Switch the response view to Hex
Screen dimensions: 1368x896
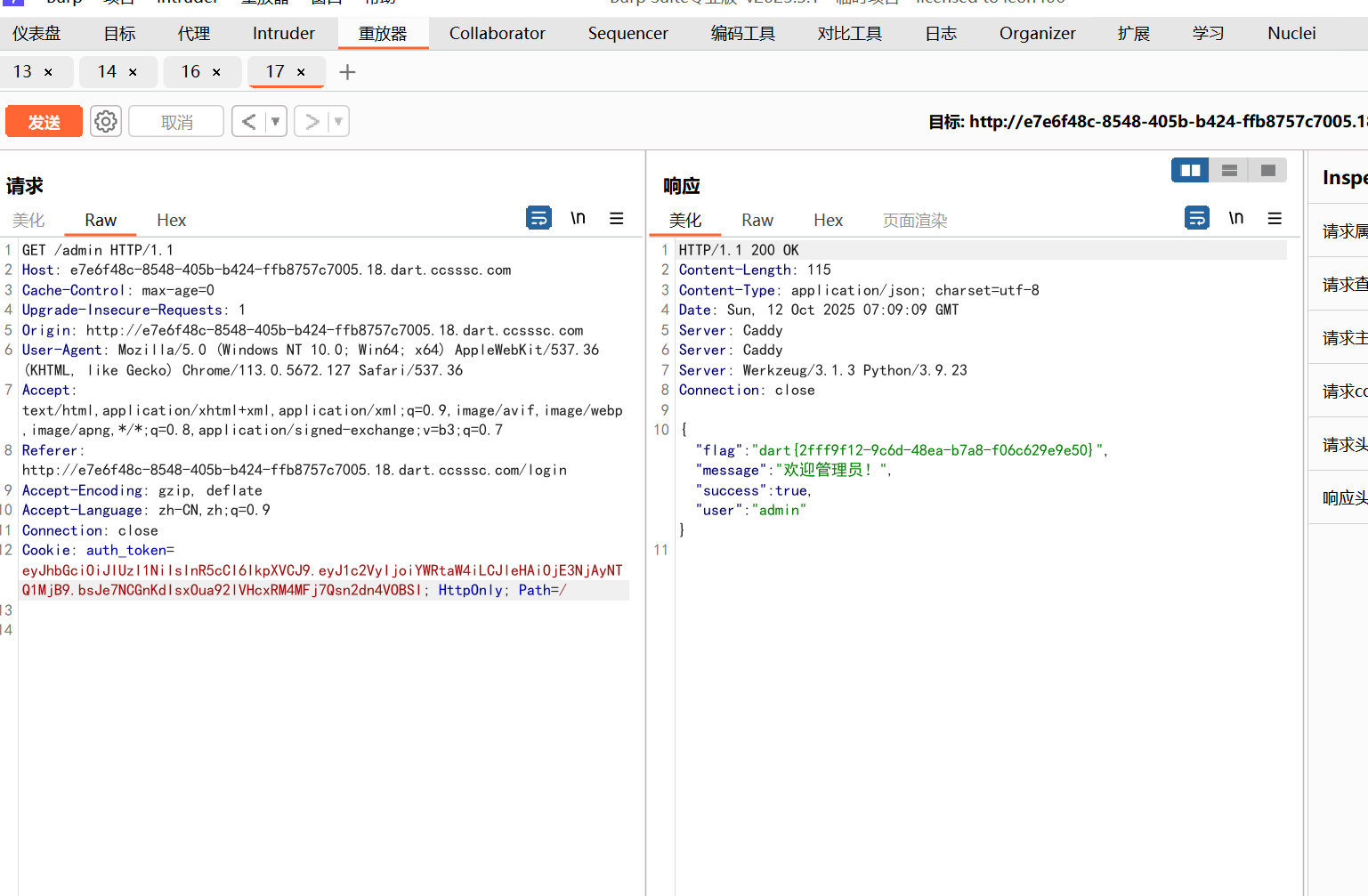828,220
